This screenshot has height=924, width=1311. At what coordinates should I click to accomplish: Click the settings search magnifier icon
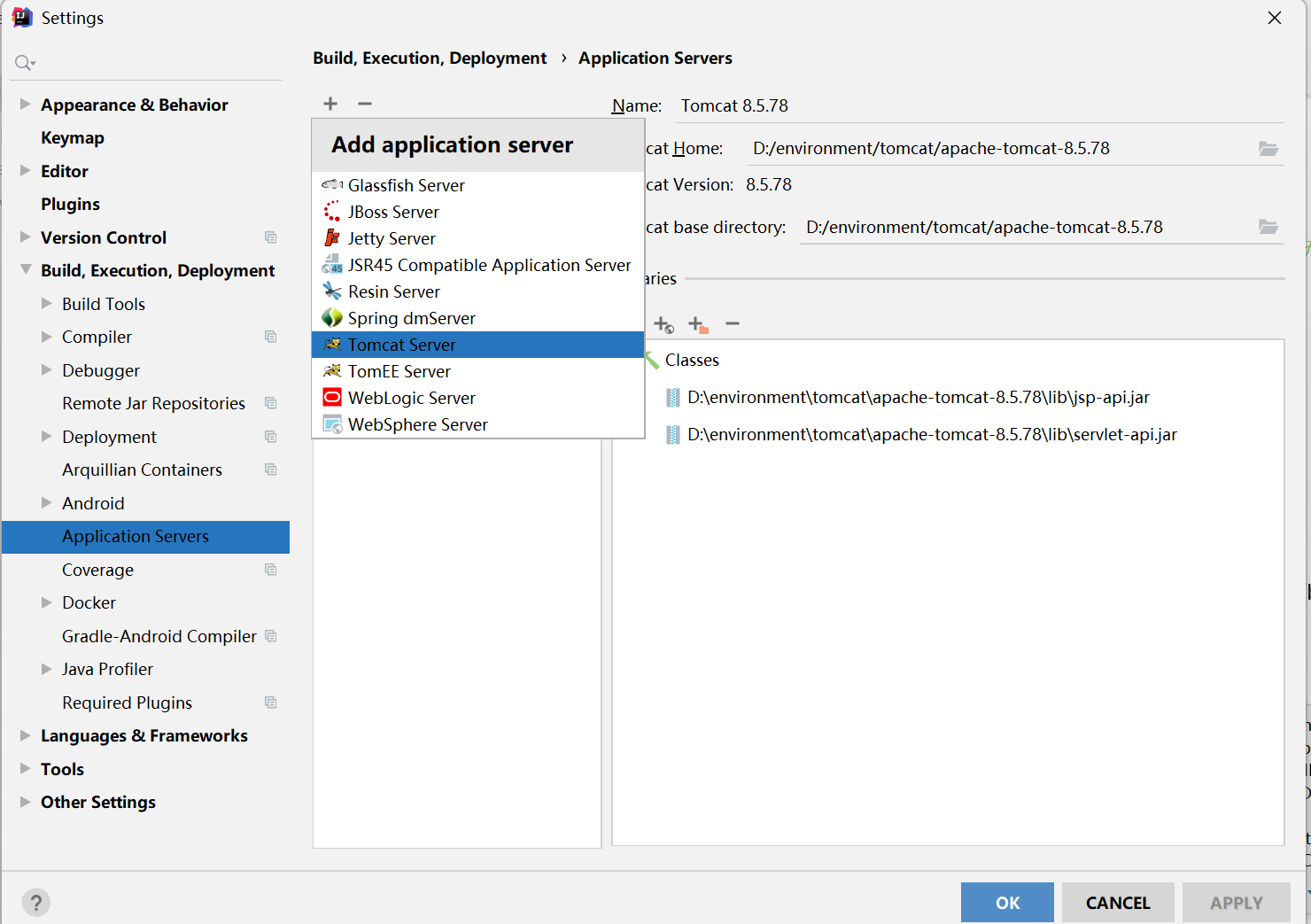(x=24, y=63)
